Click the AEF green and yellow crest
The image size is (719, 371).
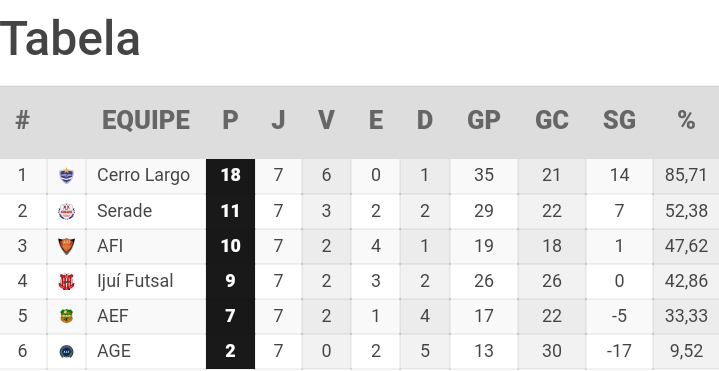(x=66, y=316)
